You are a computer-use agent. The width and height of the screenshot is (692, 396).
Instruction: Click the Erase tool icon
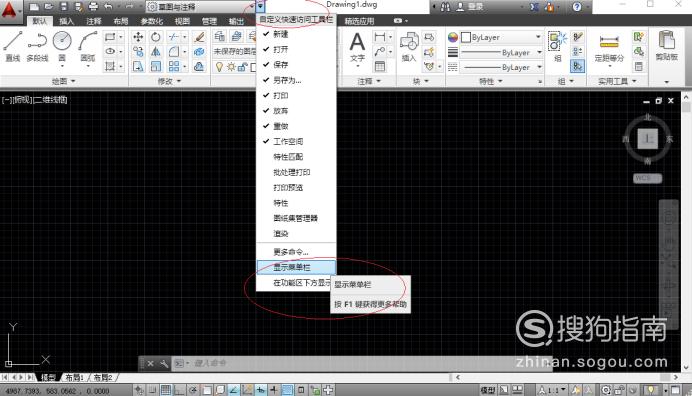[199, 38]
